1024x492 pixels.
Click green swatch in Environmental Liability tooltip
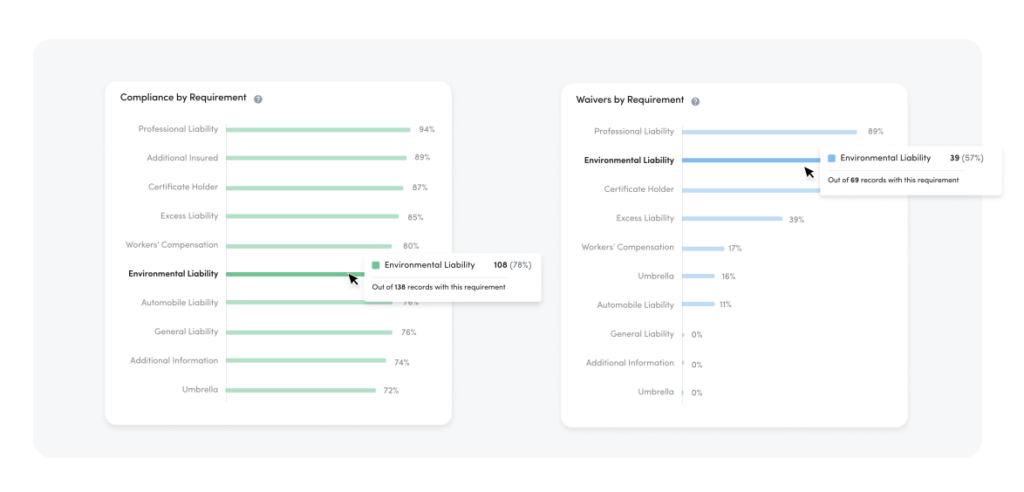click(376, 265)
